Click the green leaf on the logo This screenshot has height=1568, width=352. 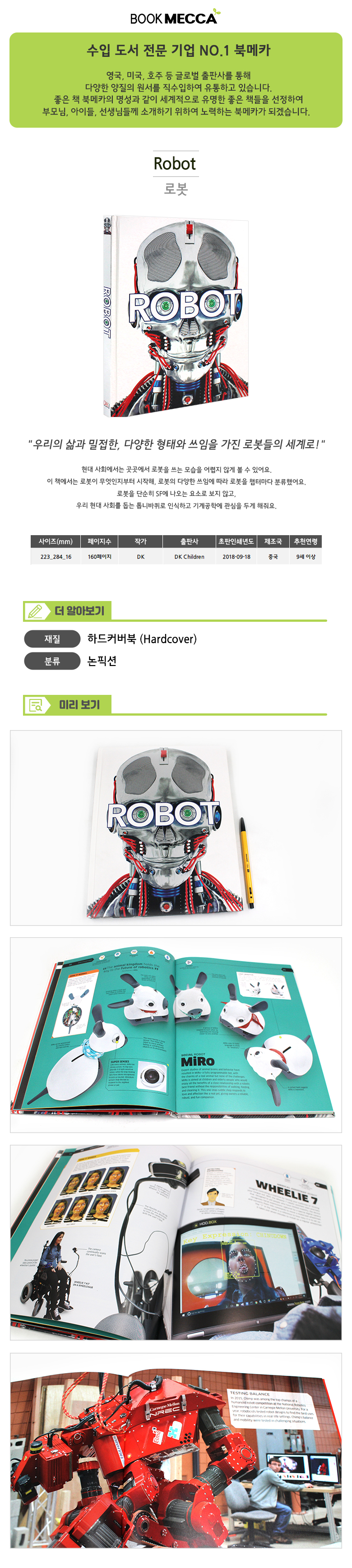pos(215,12)
